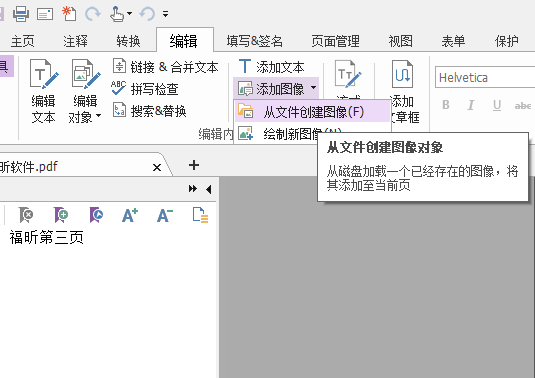Click the Helvetica font name field

(x=485, y=78)
